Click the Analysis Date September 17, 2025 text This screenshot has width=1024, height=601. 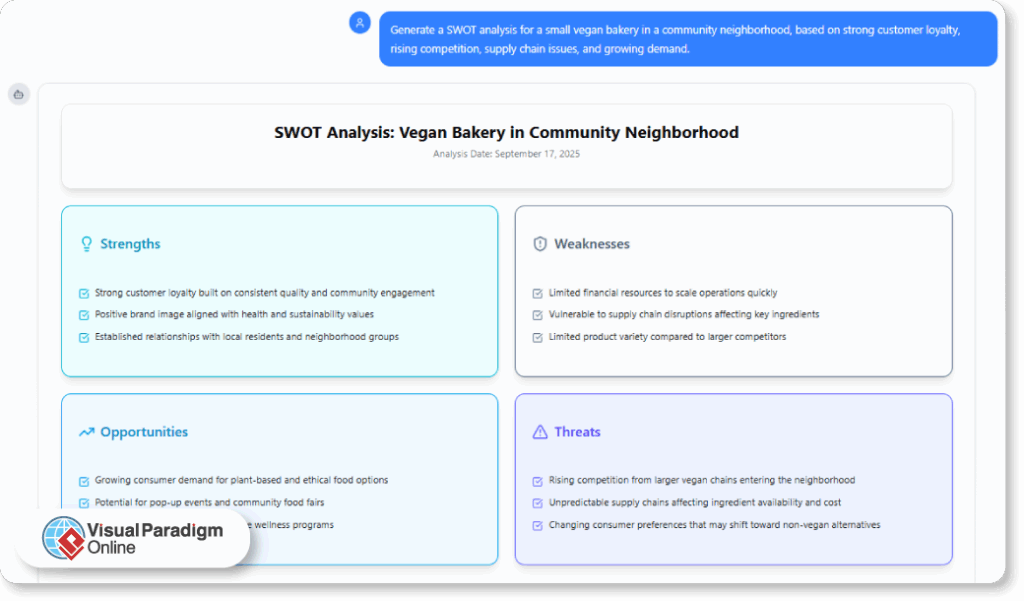[506, 154]
